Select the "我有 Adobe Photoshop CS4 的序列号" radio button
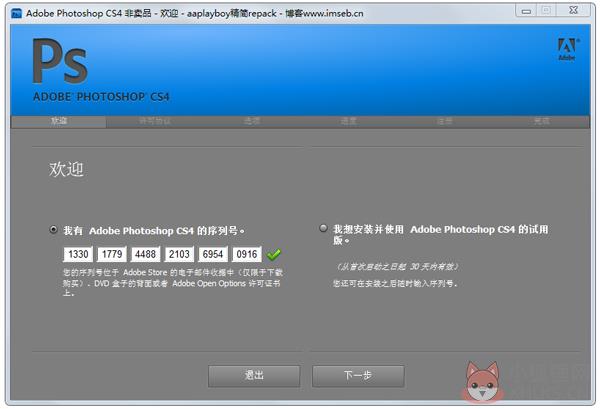This screenshot has width=600, height=409. 54,230
